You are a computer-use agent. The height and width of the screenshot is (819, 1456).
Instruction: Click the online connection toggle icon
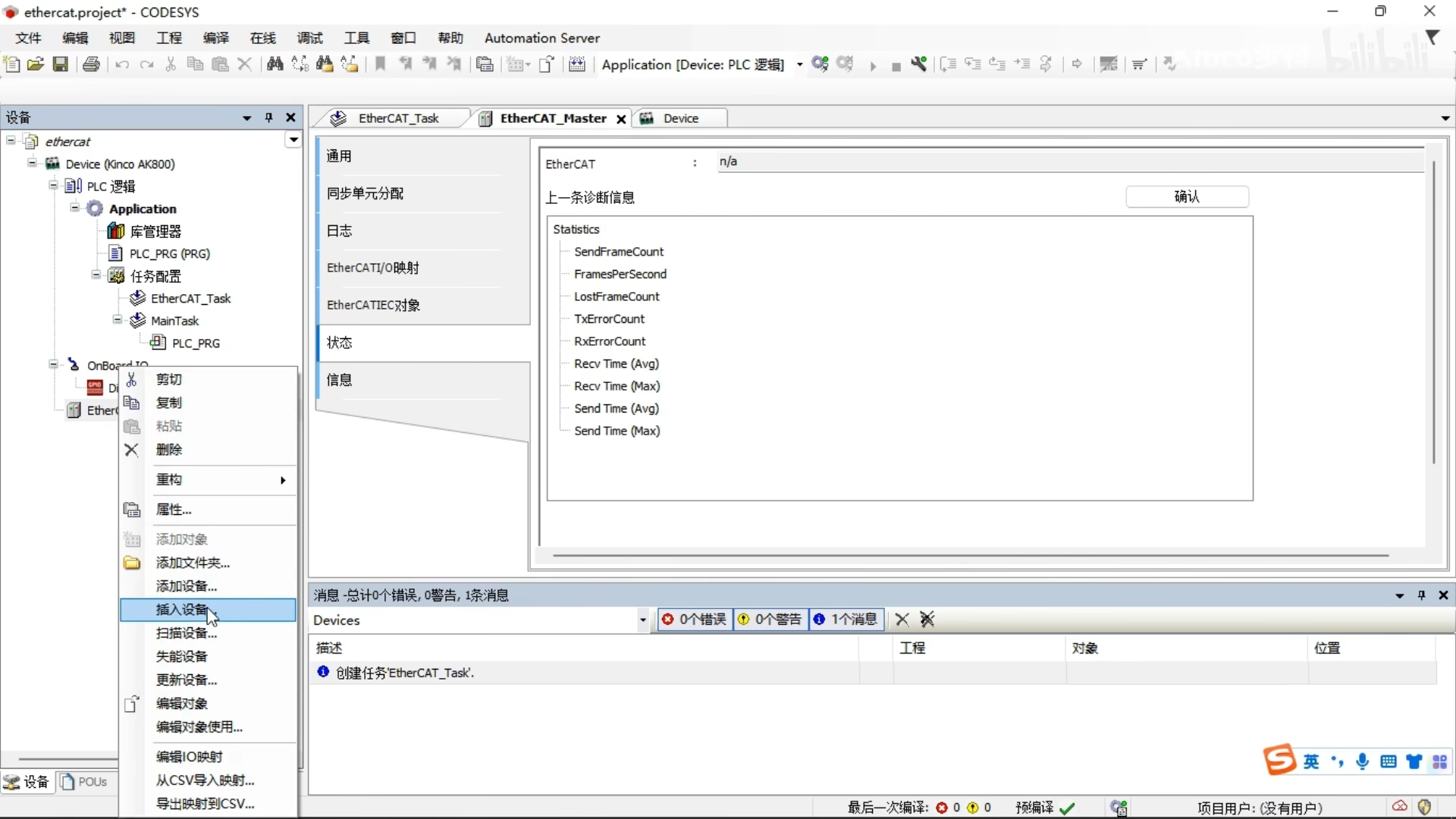tap(821, 64)
